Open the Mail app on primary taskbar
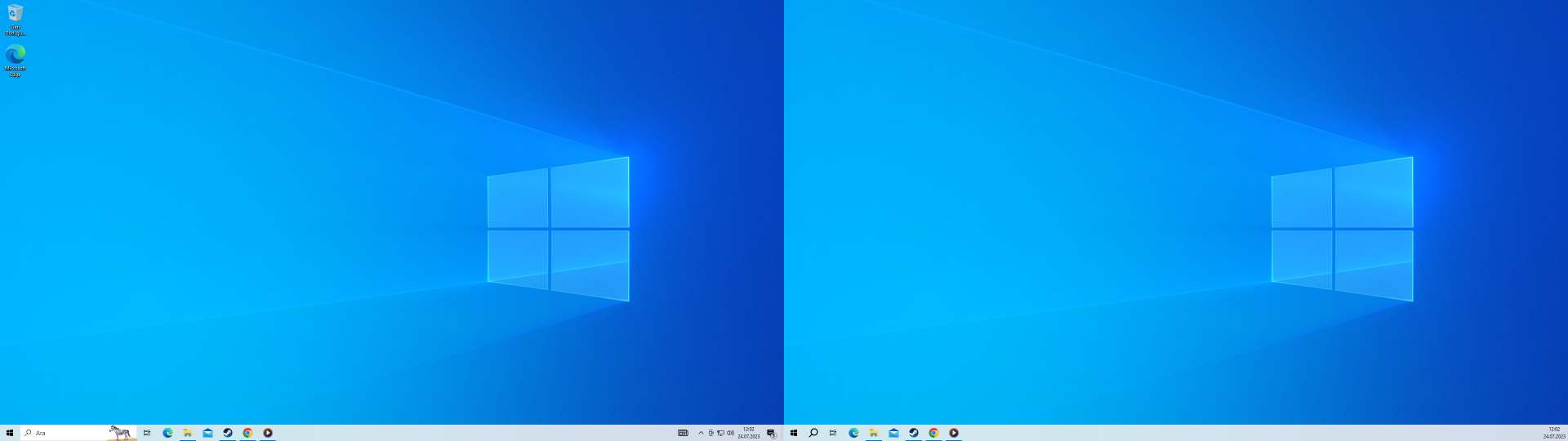 pyautogui.click(x=207, y=433)
